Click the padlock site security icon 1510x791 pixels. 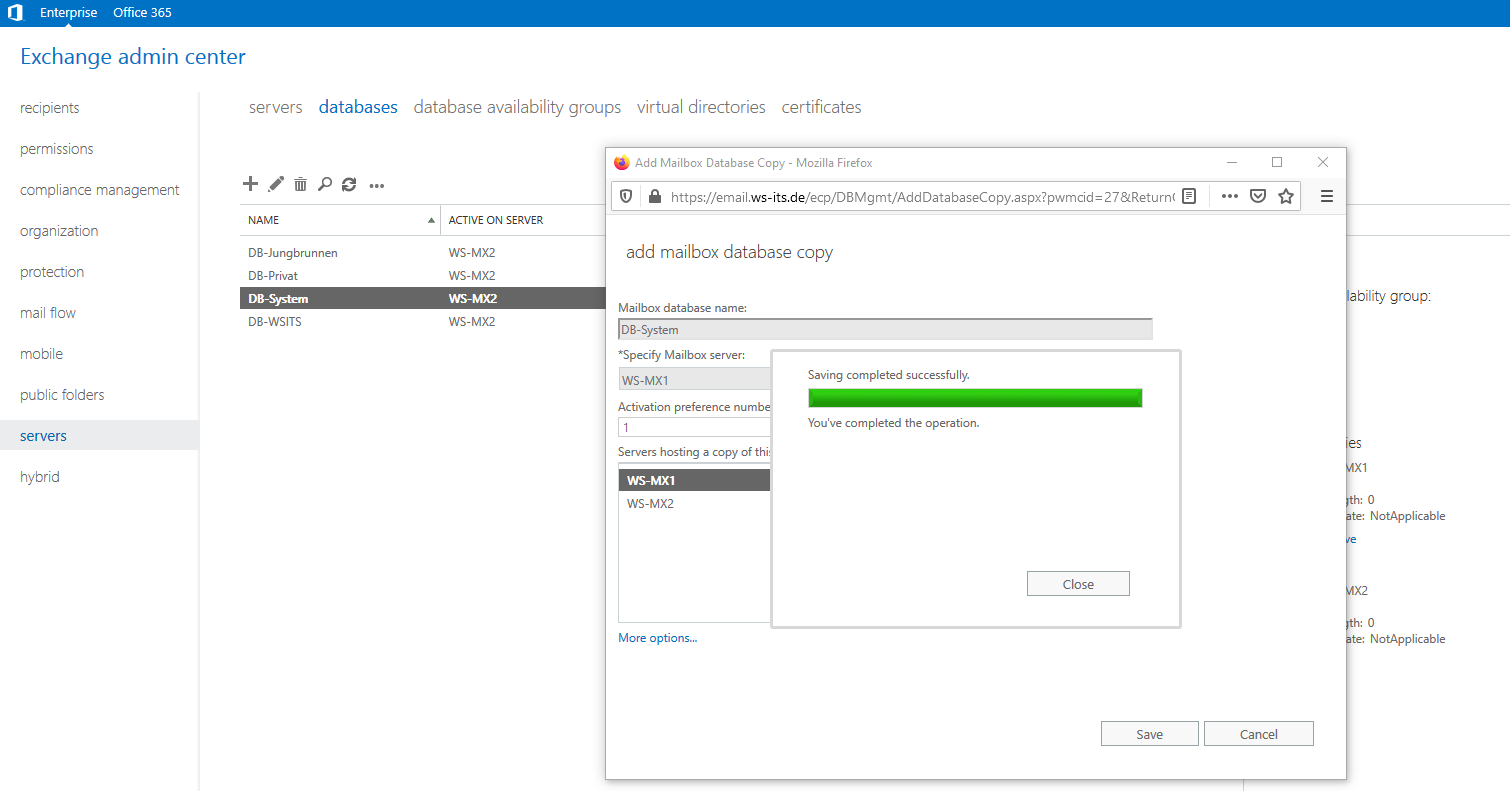point(655,197)
